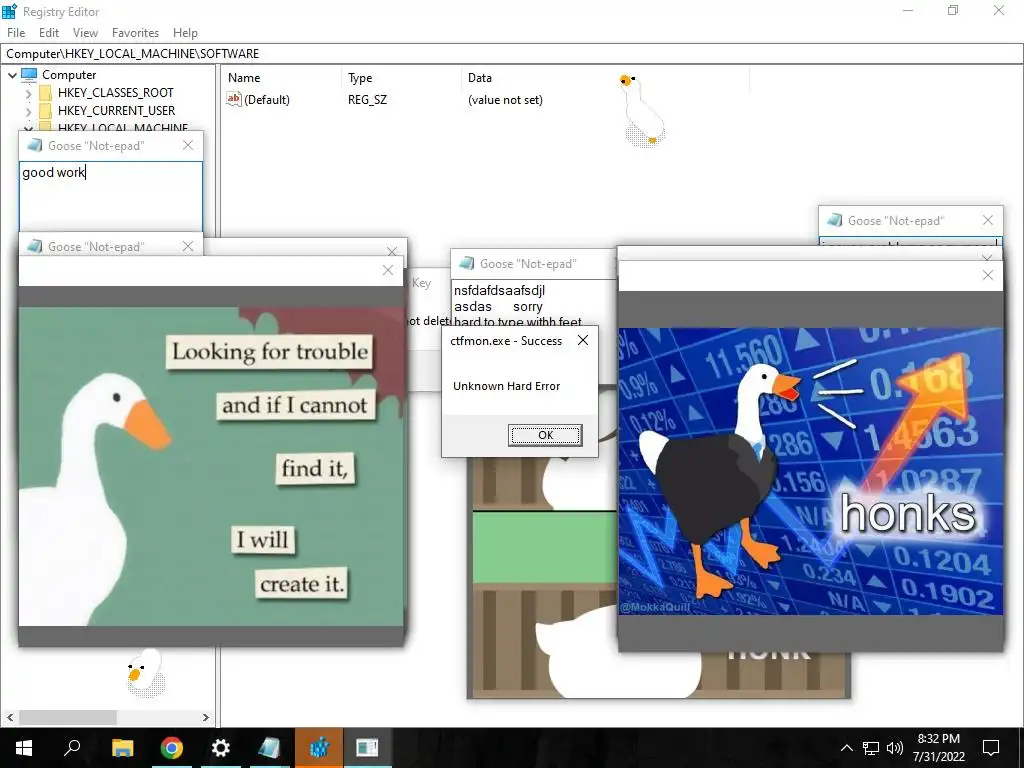This screenshot has height=768, width=1024.
Task: Open the Favorites menu
Action: pos(135,33)
